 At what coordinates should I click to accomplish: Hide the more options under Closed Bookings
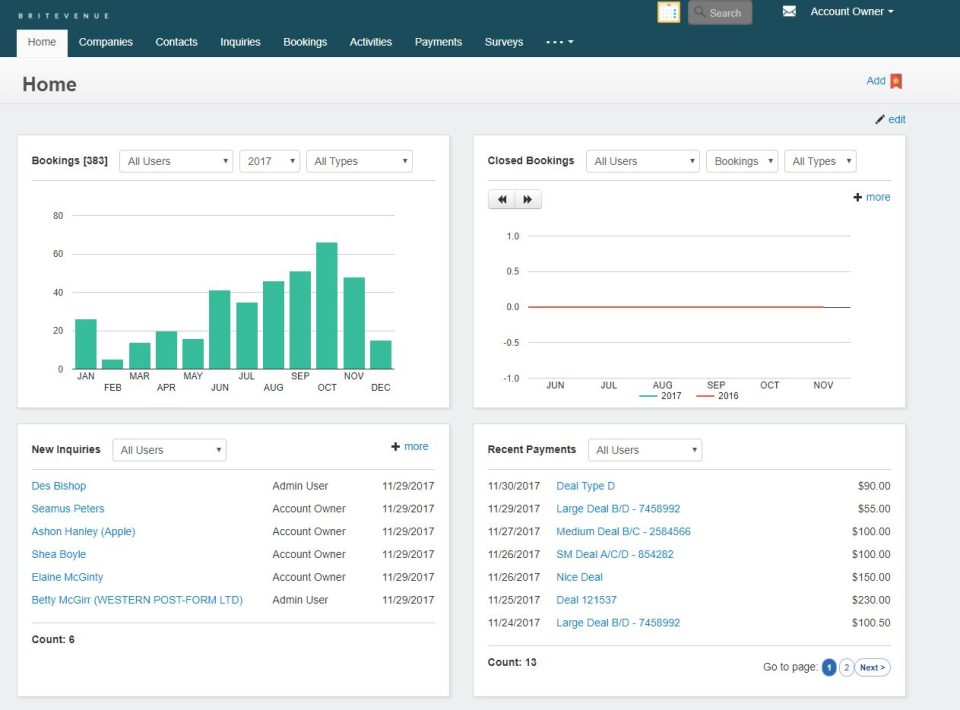(871, 197)
